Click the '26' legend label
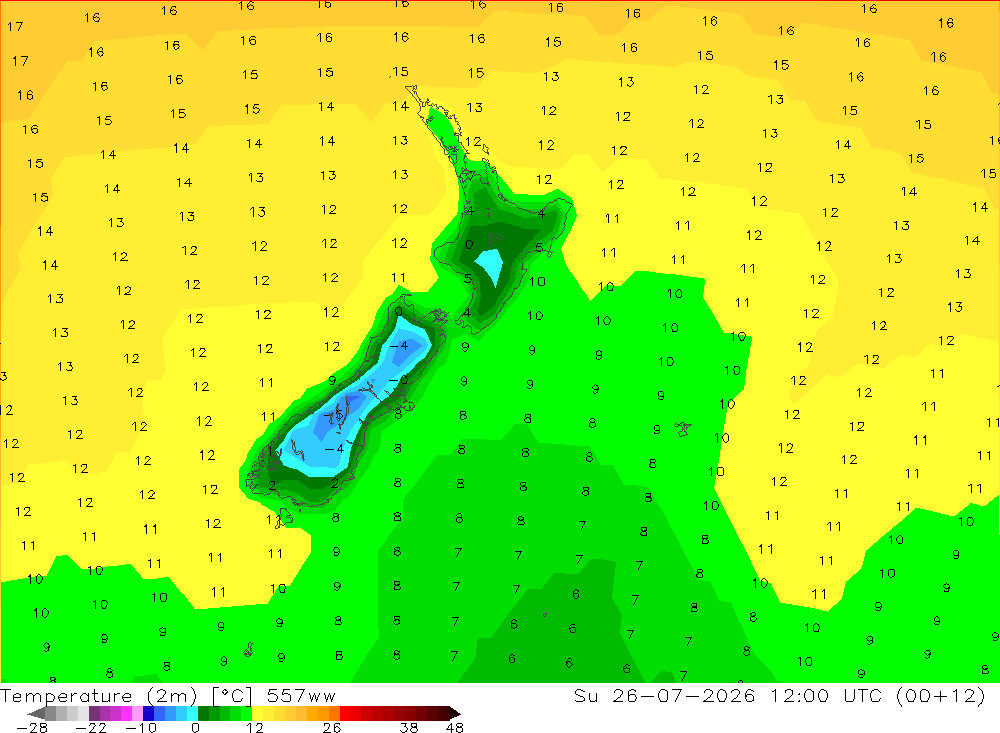This screenshot has width=1000, height=733. [x=332, y=728]
